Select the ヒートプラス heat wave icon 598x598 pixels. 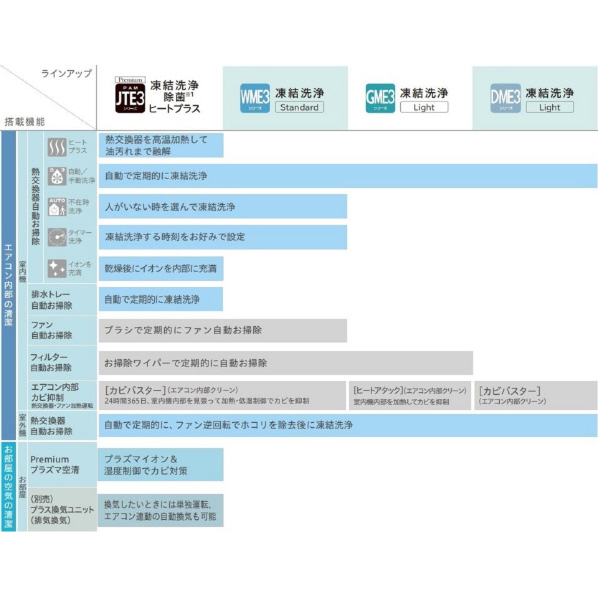57,147
